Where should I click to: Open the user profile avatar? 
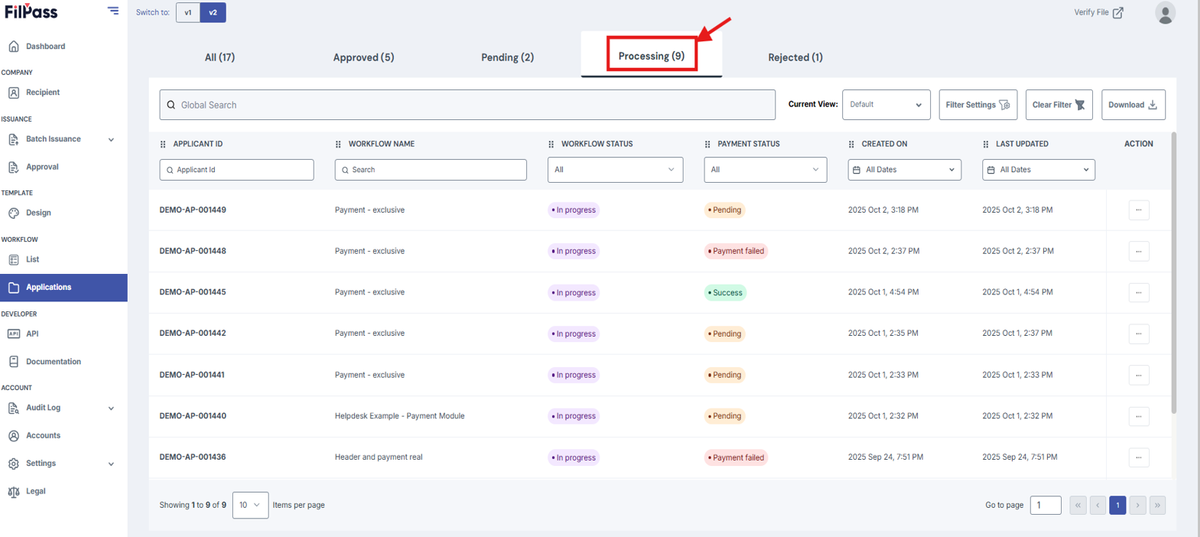tap(1165, 13)
